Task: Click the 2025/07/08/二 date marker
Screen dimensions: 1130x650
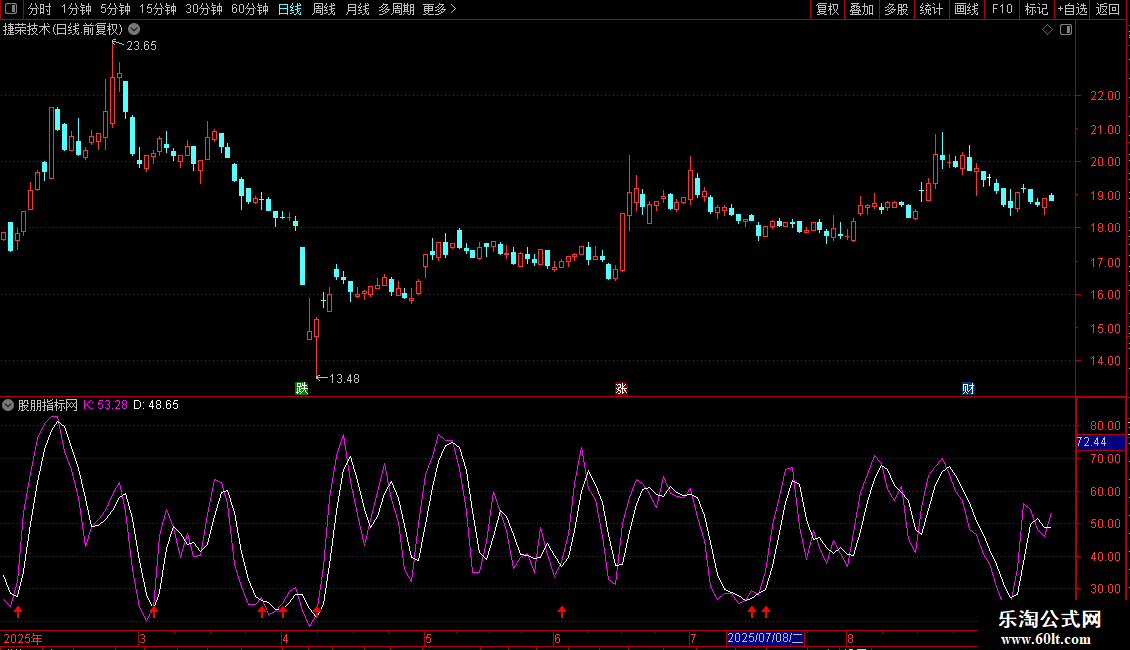Action: pos(765,638)
